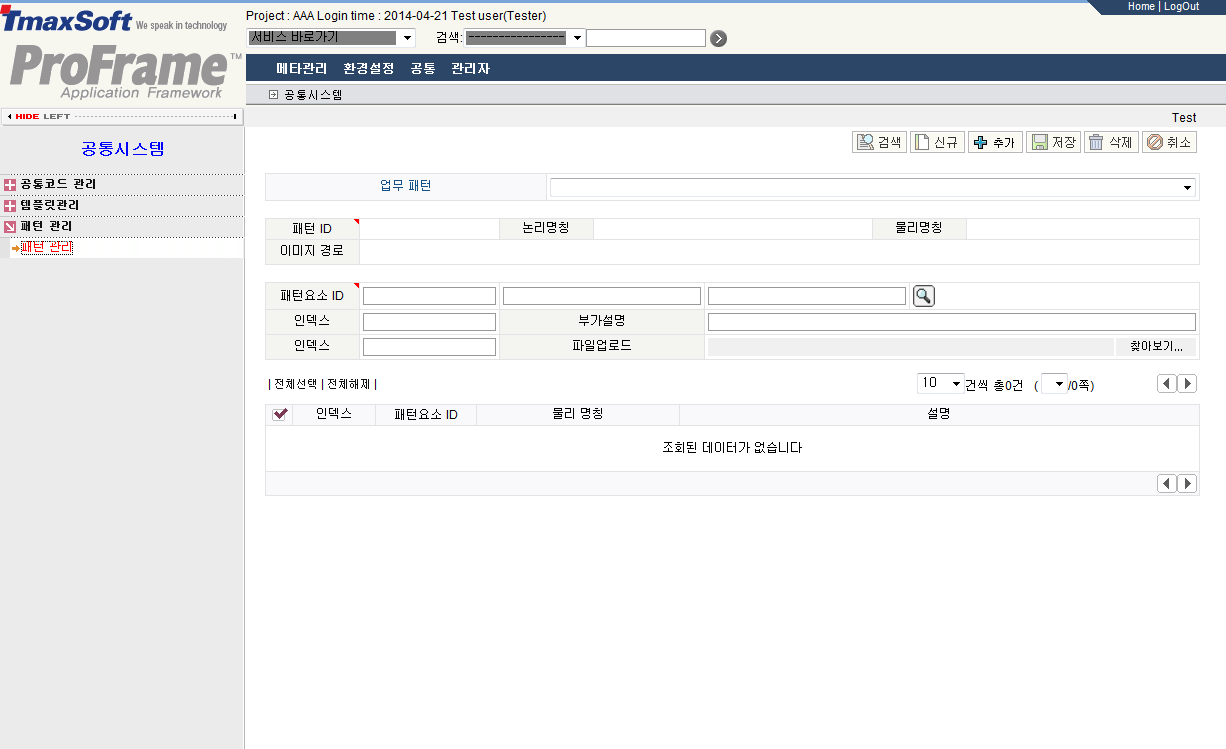The height and width of the screenshot is (749, 1226).
Task: Change page size using the 10 dropdown
Action: 939,382
